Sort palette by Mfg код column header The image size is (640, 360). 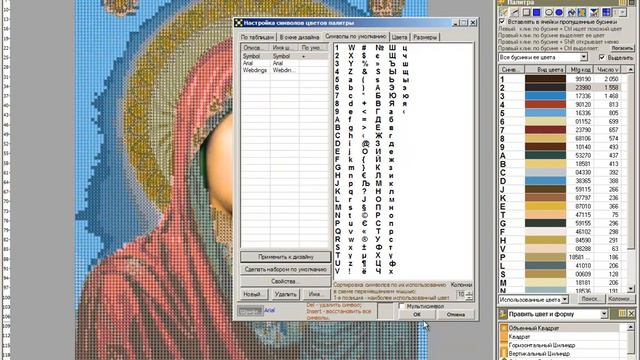click(580, 70)
